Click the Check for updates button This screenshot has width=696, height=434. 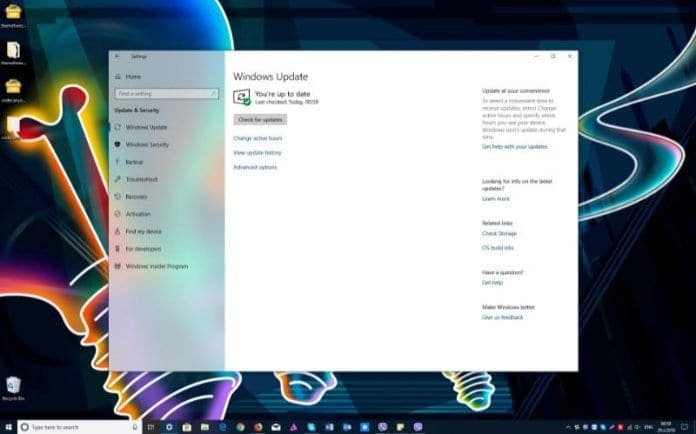pos(260,119)
